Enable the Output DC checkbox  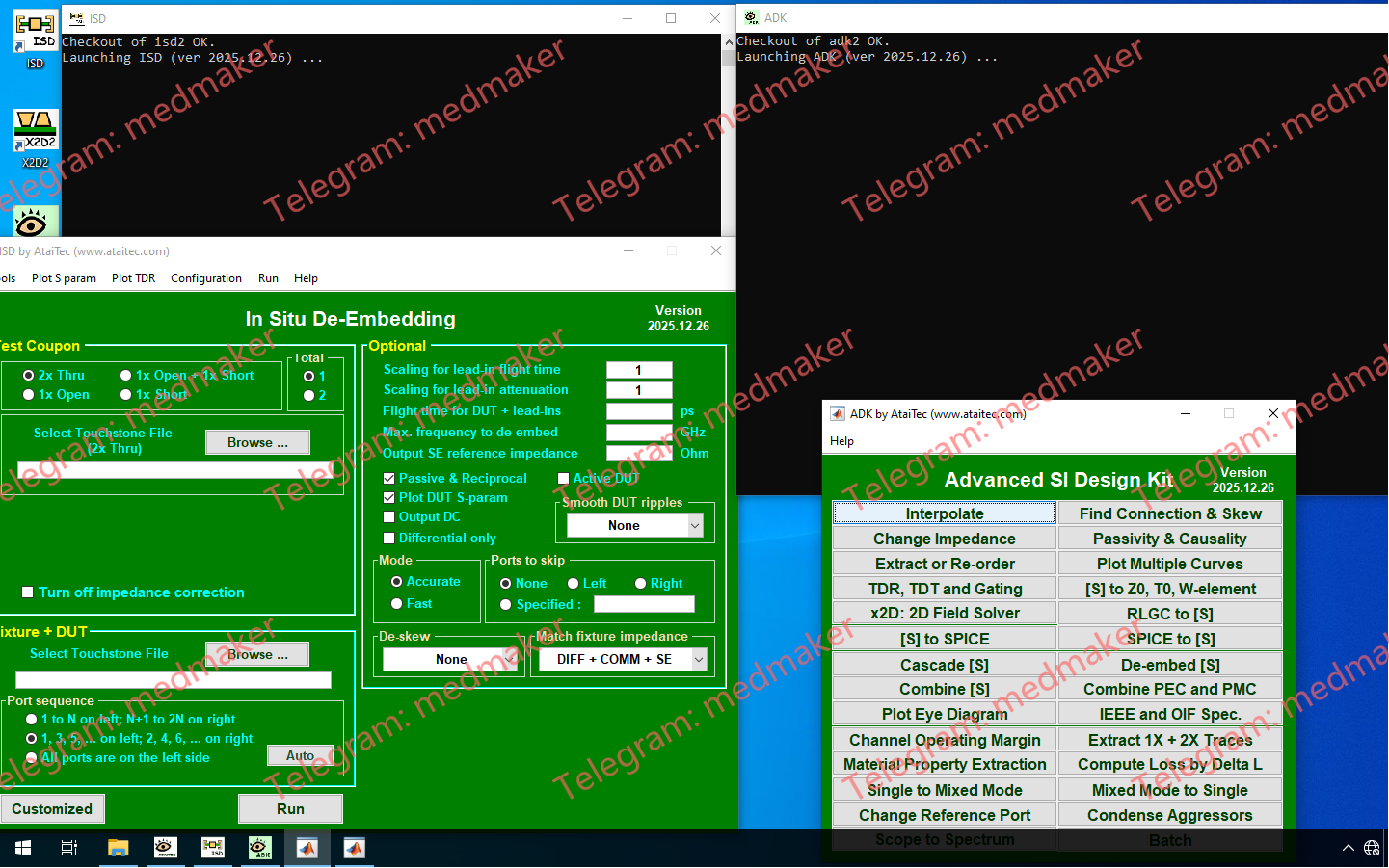tap(388, 517)
